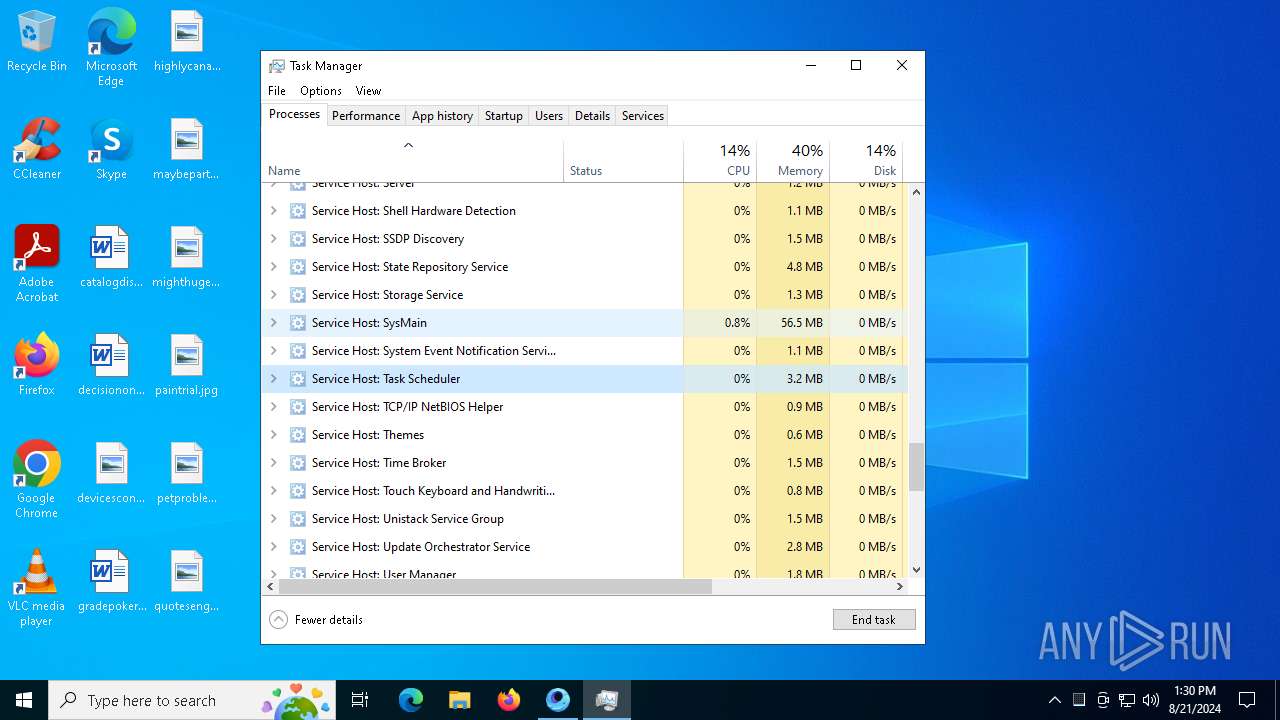
Task: Switch to the Performance tab
Action: click(x=366, y=116)
